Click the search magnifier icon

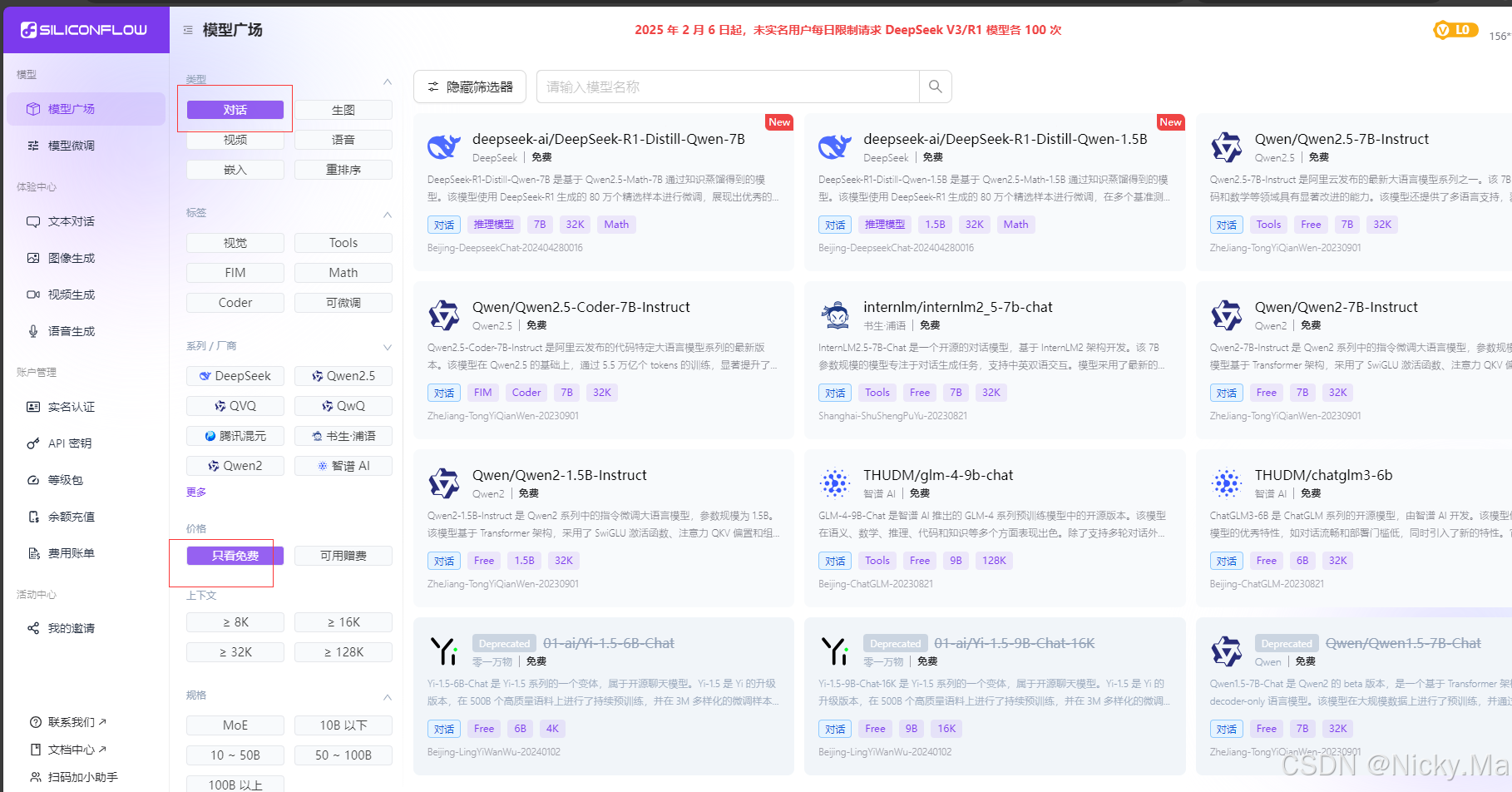(935, 87)
